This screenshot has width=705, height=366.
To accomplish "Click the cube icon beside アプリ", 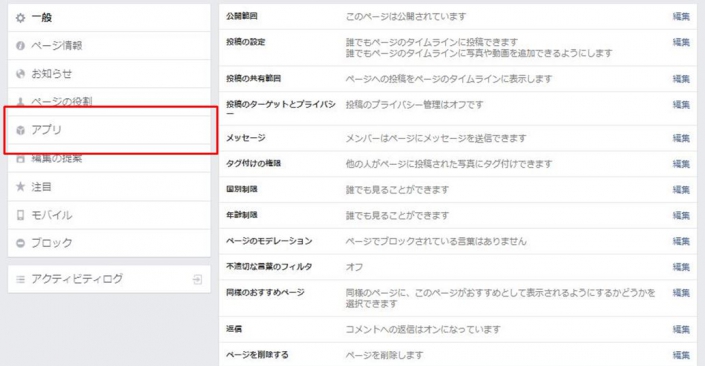I will [x=20, y=130].
